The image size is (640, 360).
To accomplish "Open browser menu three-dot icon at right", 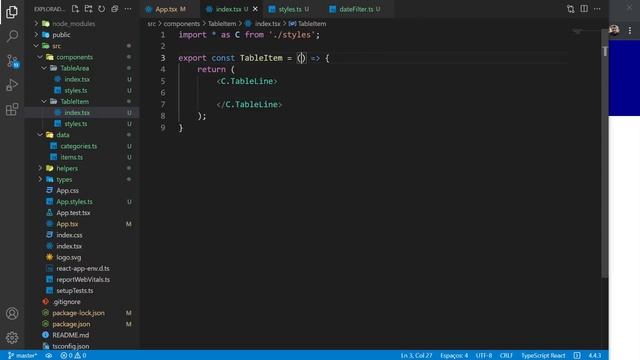I will [630, 30].
